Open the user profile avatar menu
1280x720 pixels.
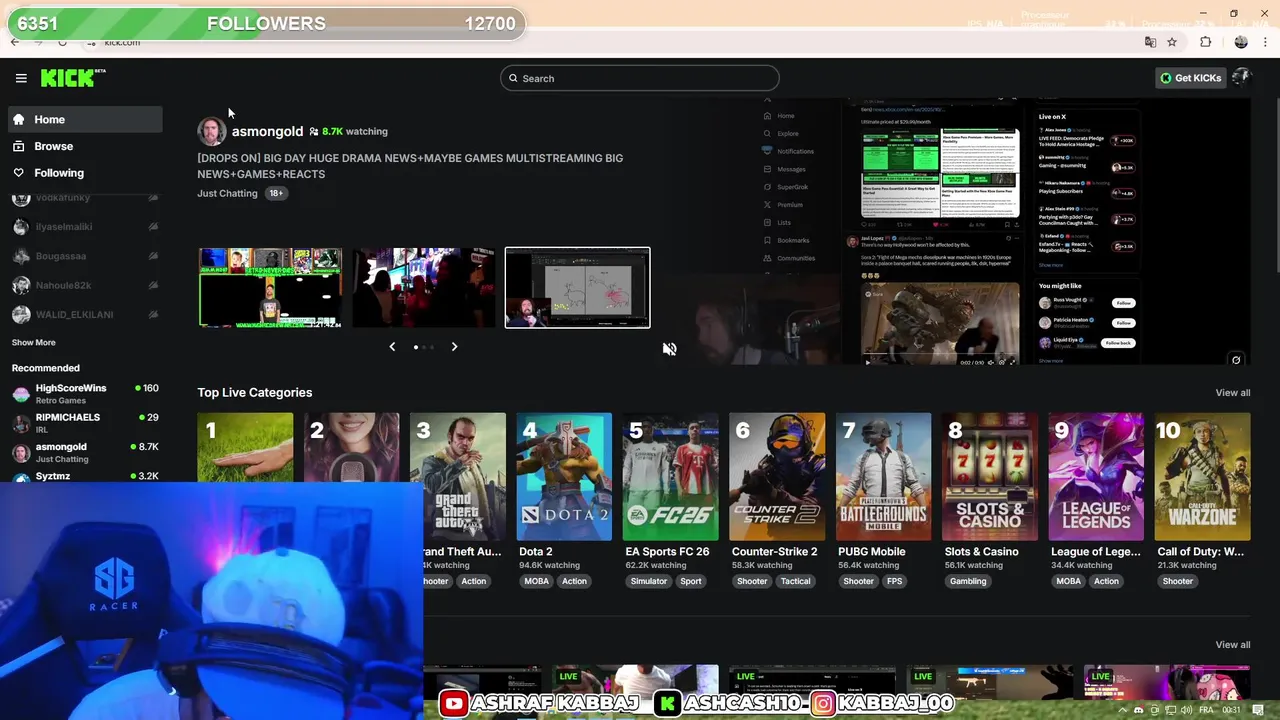coord(1242,78)
